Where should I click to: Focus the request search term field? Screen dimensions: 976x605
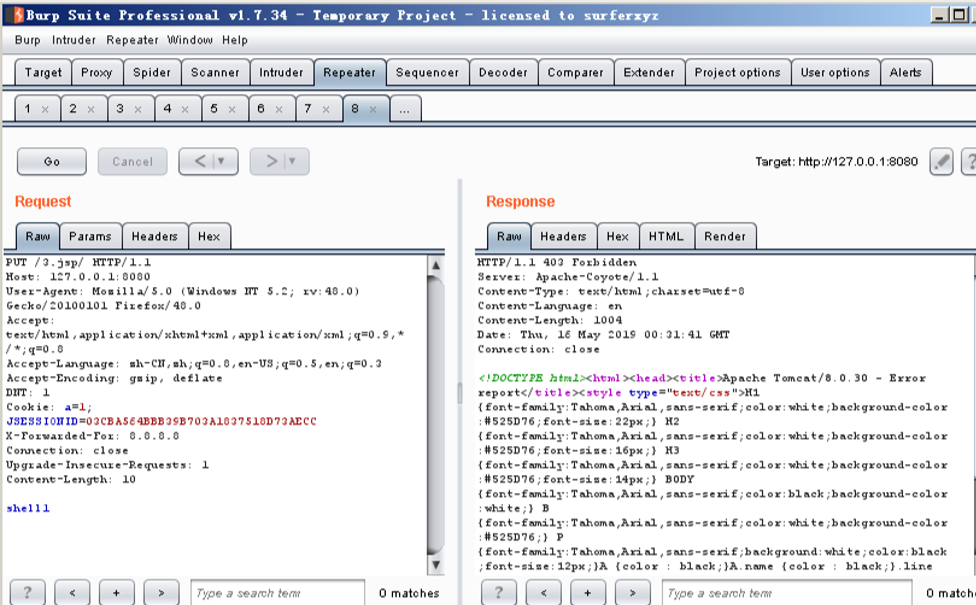click(x=278, y=593)
